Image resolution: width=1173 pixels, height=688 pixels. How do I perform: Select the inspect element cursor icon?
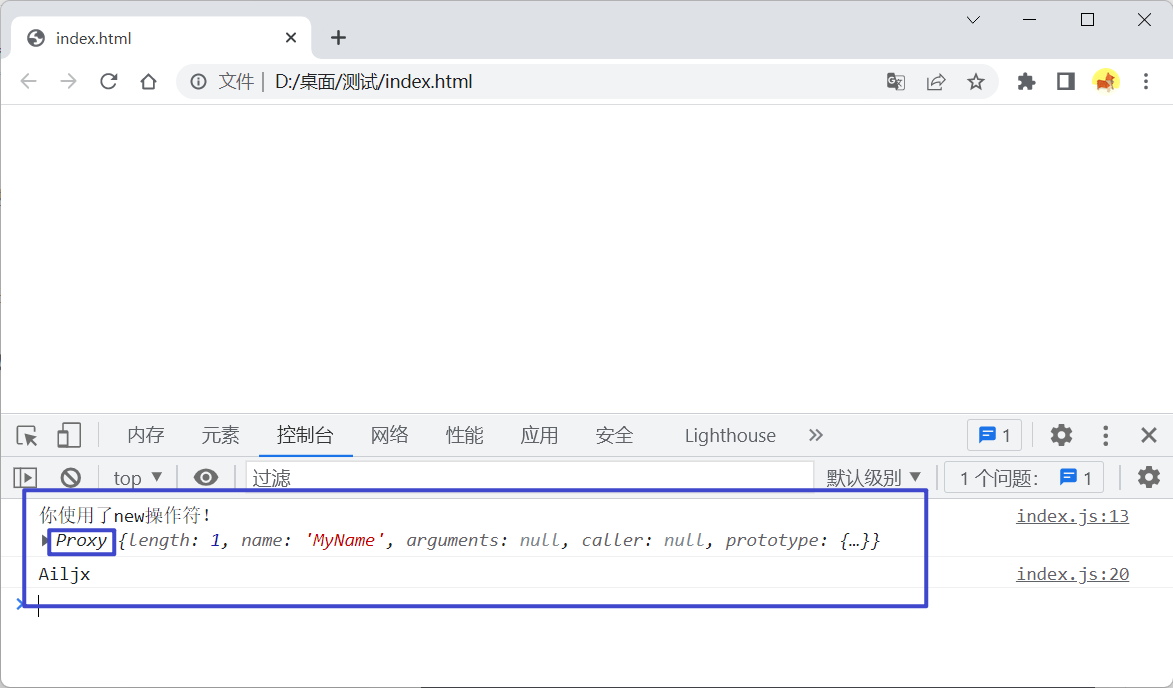pyautogui.click(x=26, y=435)
